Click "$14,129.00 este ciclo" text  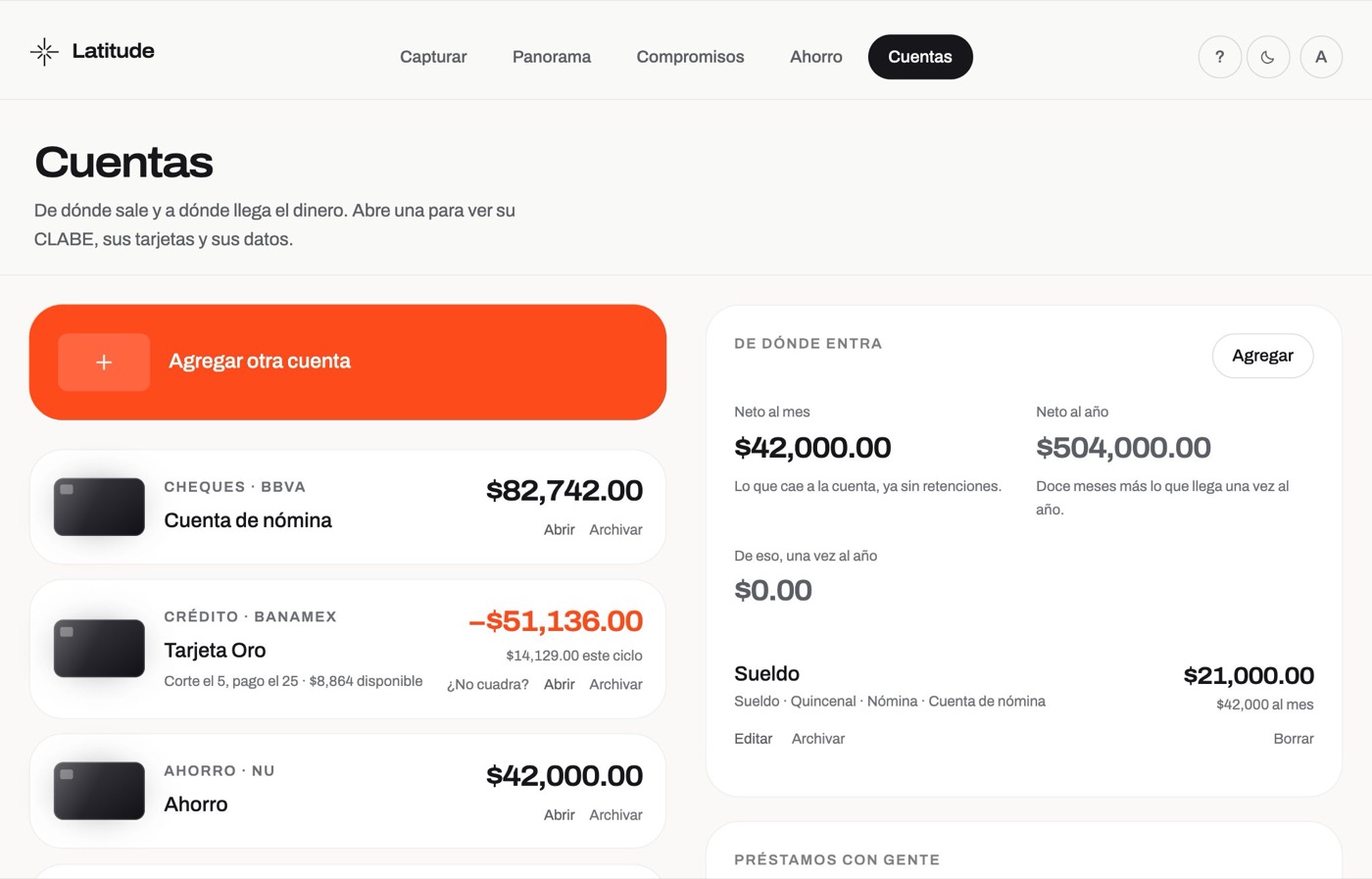pos(574,656)
